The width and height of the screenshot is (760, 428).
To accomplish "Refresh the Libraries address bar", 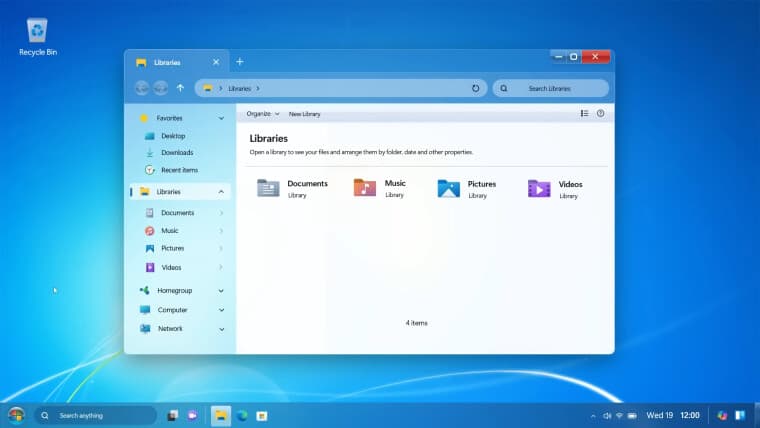I will (475, 88).
